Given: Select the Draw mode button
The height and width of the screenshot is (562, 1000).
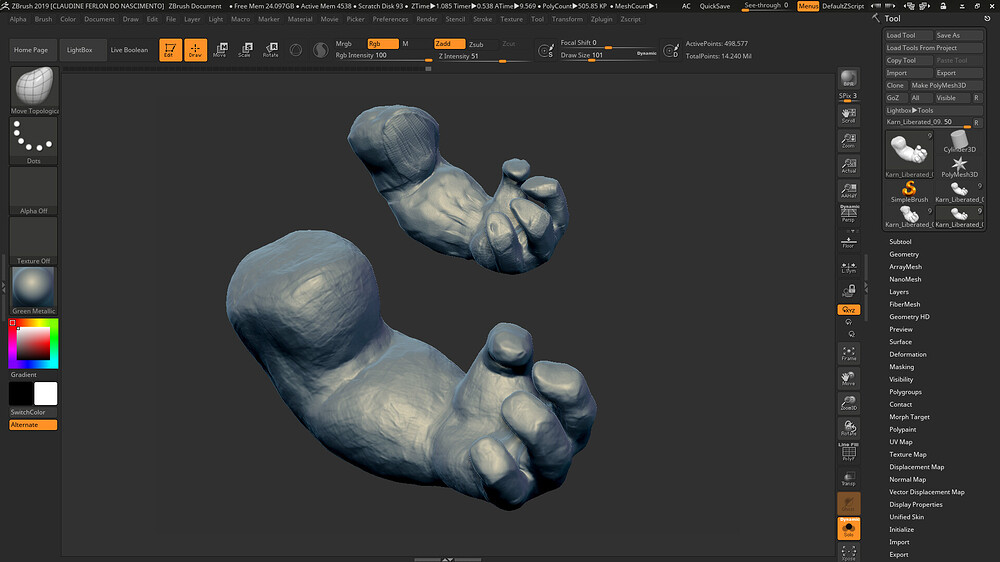Looking at the screenshot, I should (195, 50).
